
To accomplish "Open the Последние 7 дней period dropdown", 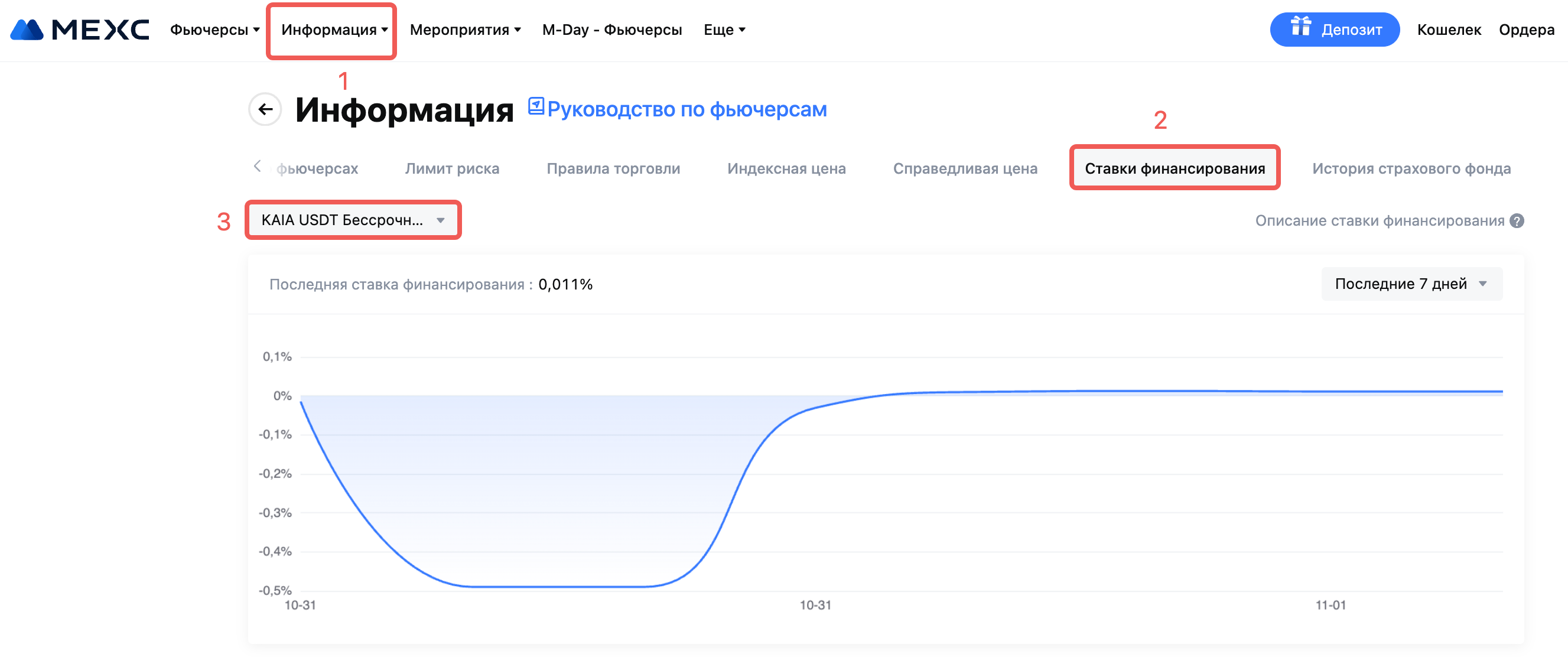I will (x=1411, y=284).
